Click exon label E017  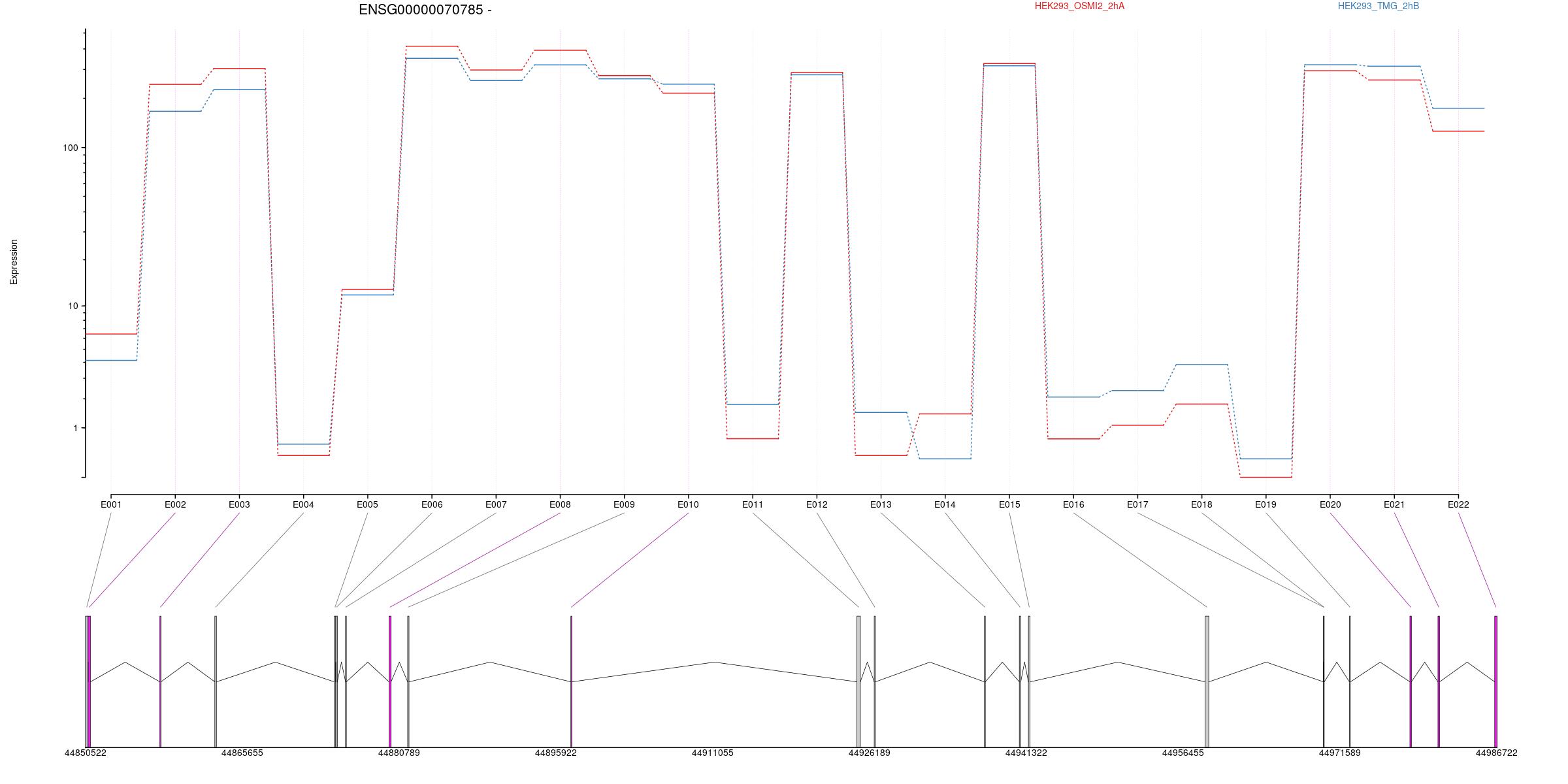click(x=1137, y=504)
